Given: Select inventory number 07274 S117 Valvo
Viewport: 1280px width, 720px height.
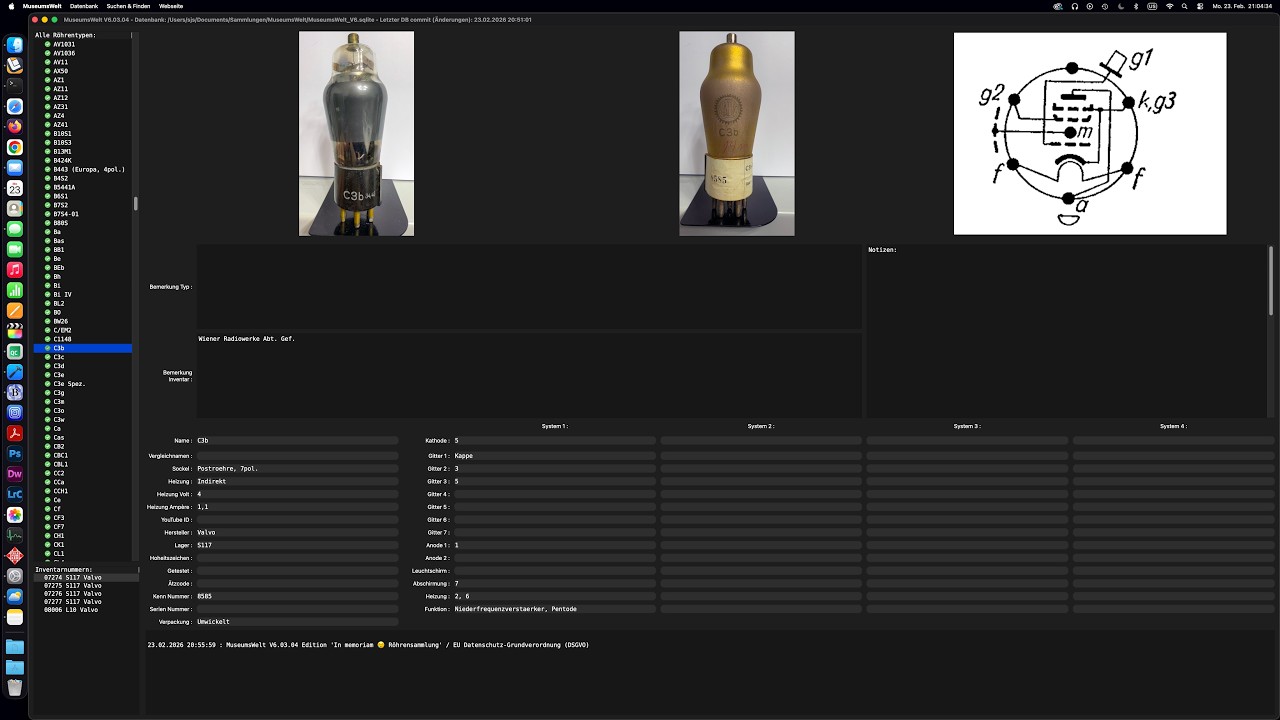Looking at the screenshot, I should pos(86,577).
